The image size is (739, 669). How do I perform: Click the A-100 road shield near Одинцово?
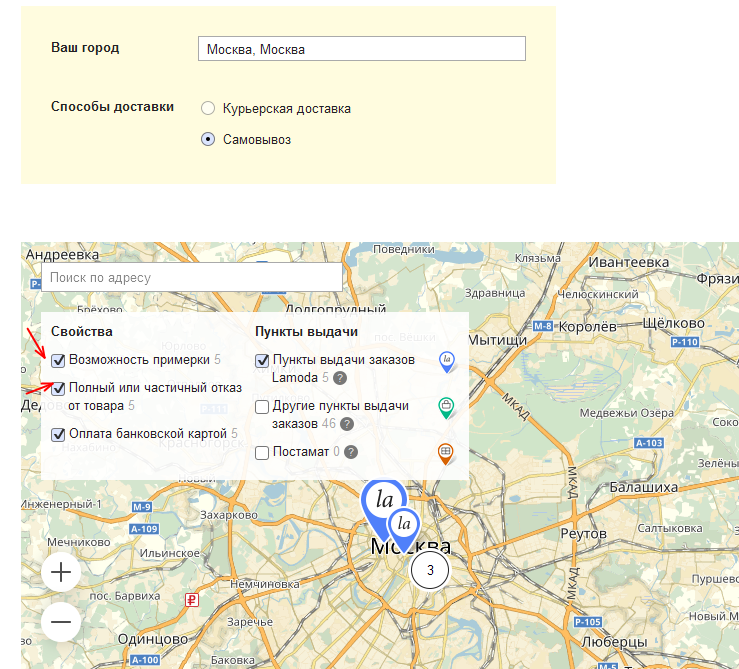point(145,660)
